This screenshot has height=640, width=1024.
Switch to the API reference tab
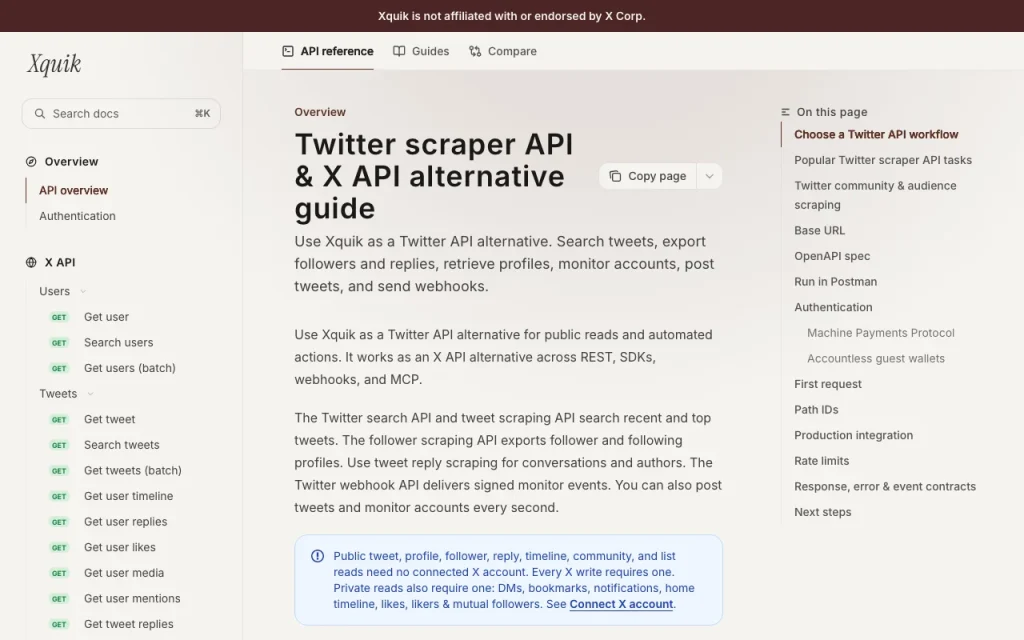328,51
